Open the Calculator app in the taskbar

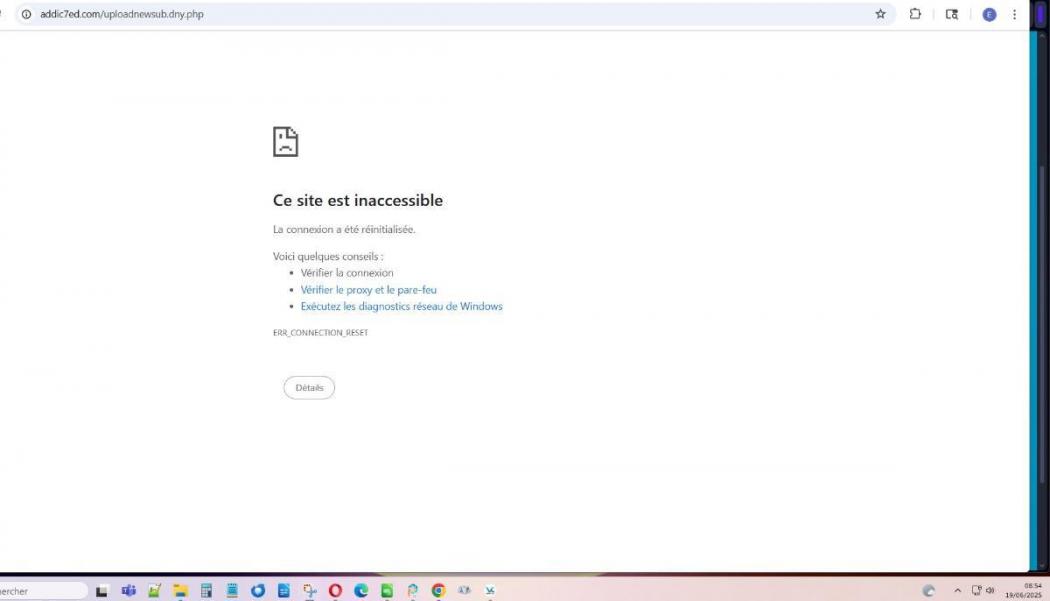click(x=206, y=591)
